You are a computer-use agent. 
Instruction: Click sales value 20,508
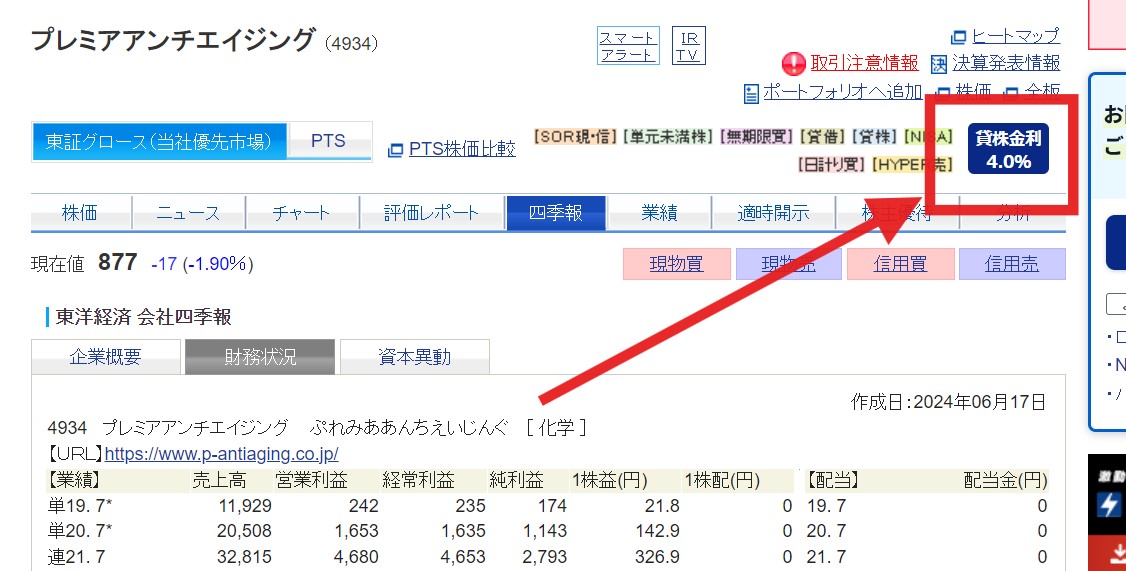[x=244, y=531]
